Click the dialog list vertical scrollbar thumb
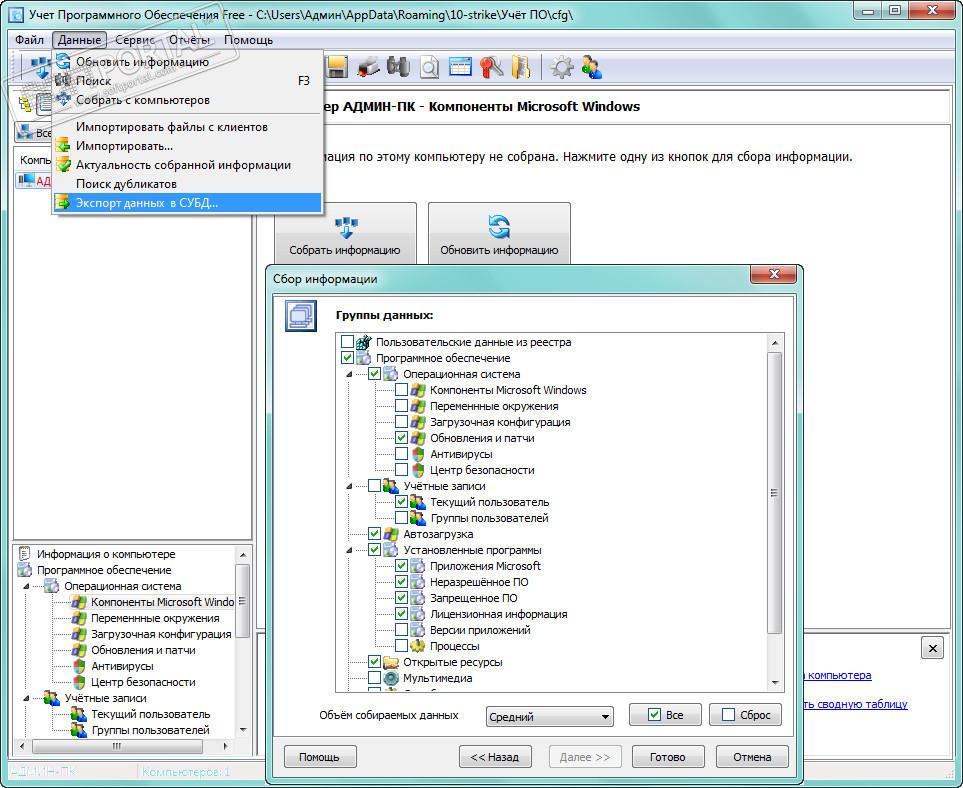The image size is (963, 788). (x=774, y=493)
